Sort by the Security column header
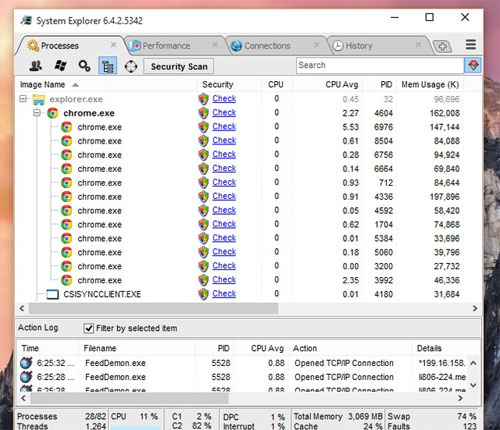This screenshot has height=430, width=500. 218,85
